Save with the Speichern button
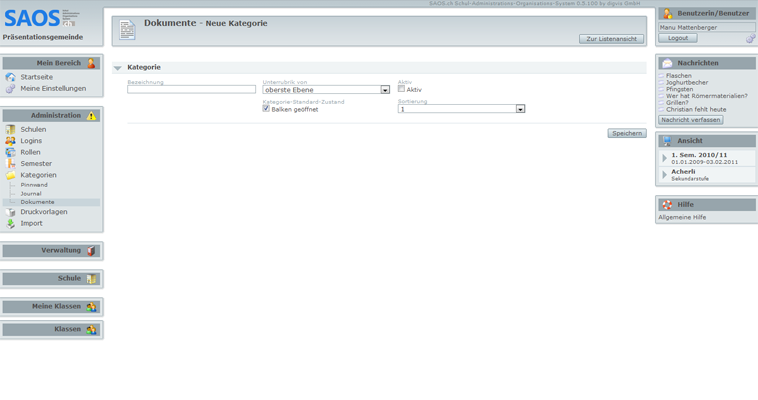The height and width of the screenshot is (400, 758). click(x=627, y=133)
